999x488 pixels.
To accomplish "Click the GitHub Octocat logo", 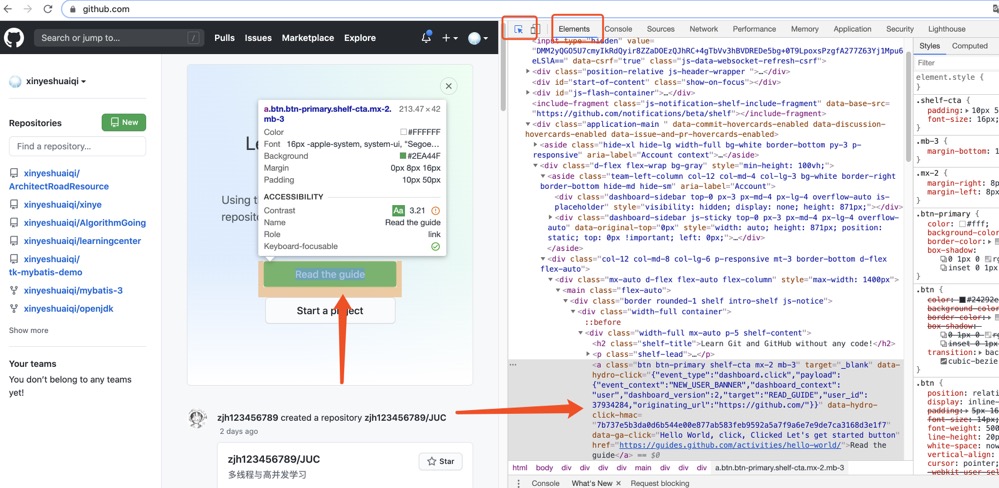I will (14, 38).
